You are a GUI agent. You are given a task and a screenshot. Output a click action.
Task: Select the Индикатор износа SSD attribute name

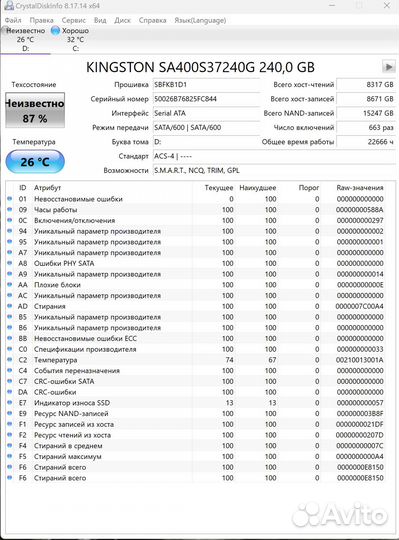[x=72, y=403]
